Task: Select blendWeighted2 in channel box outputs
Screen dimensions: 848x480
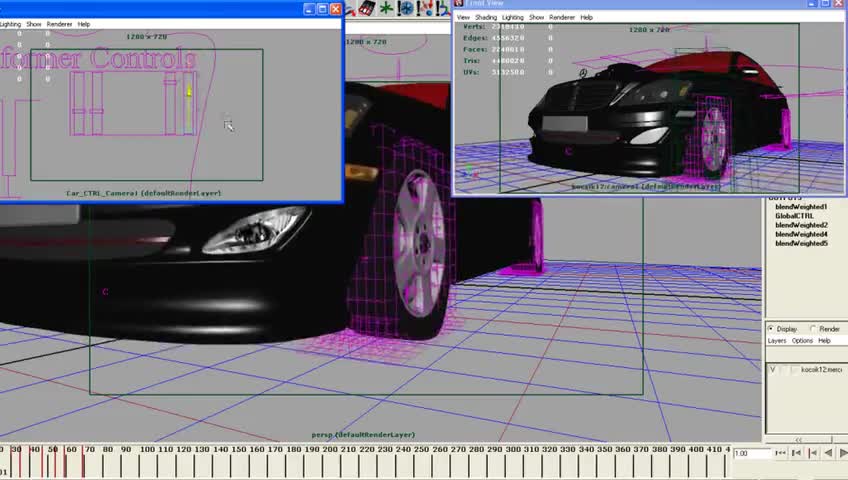Action: click(801, 225)
